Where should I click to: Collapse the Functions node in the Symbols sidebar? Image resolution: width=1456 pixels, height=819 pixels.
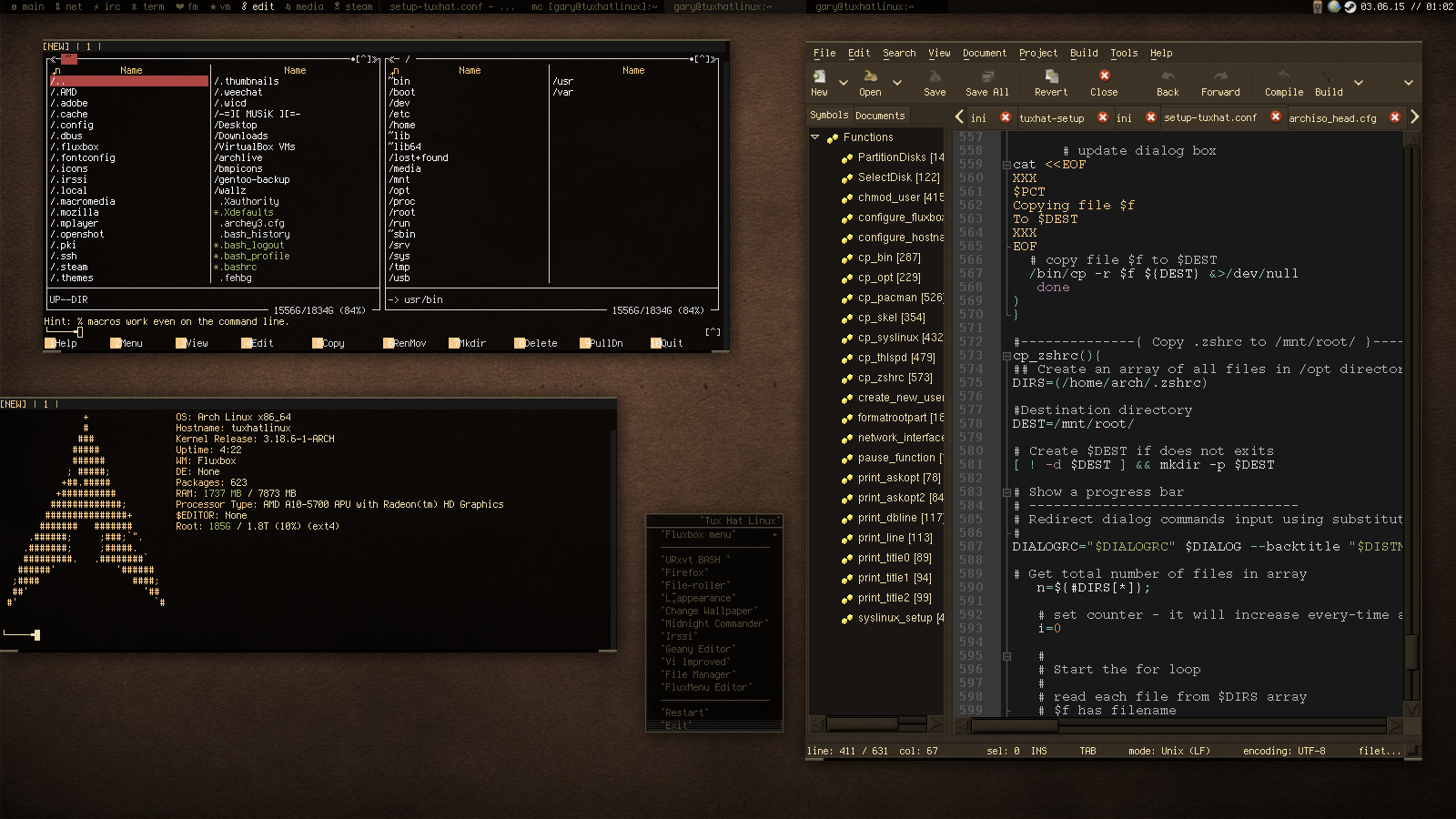tap(814, 136)
